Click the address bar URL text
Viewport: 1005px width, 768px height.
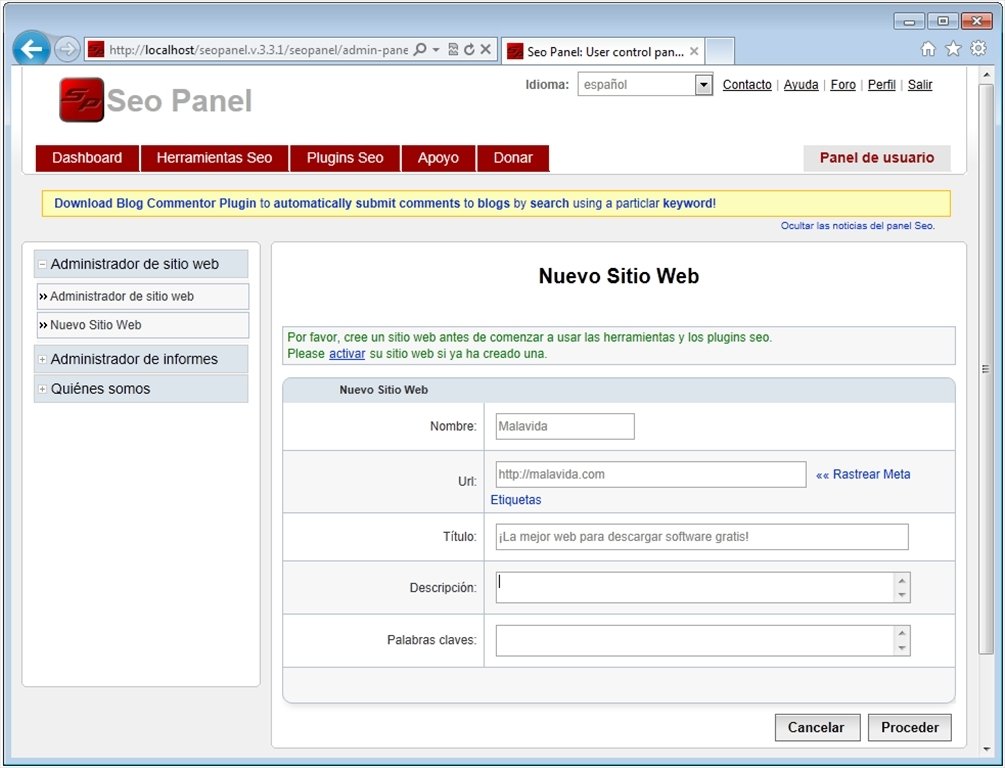(258, 50)
